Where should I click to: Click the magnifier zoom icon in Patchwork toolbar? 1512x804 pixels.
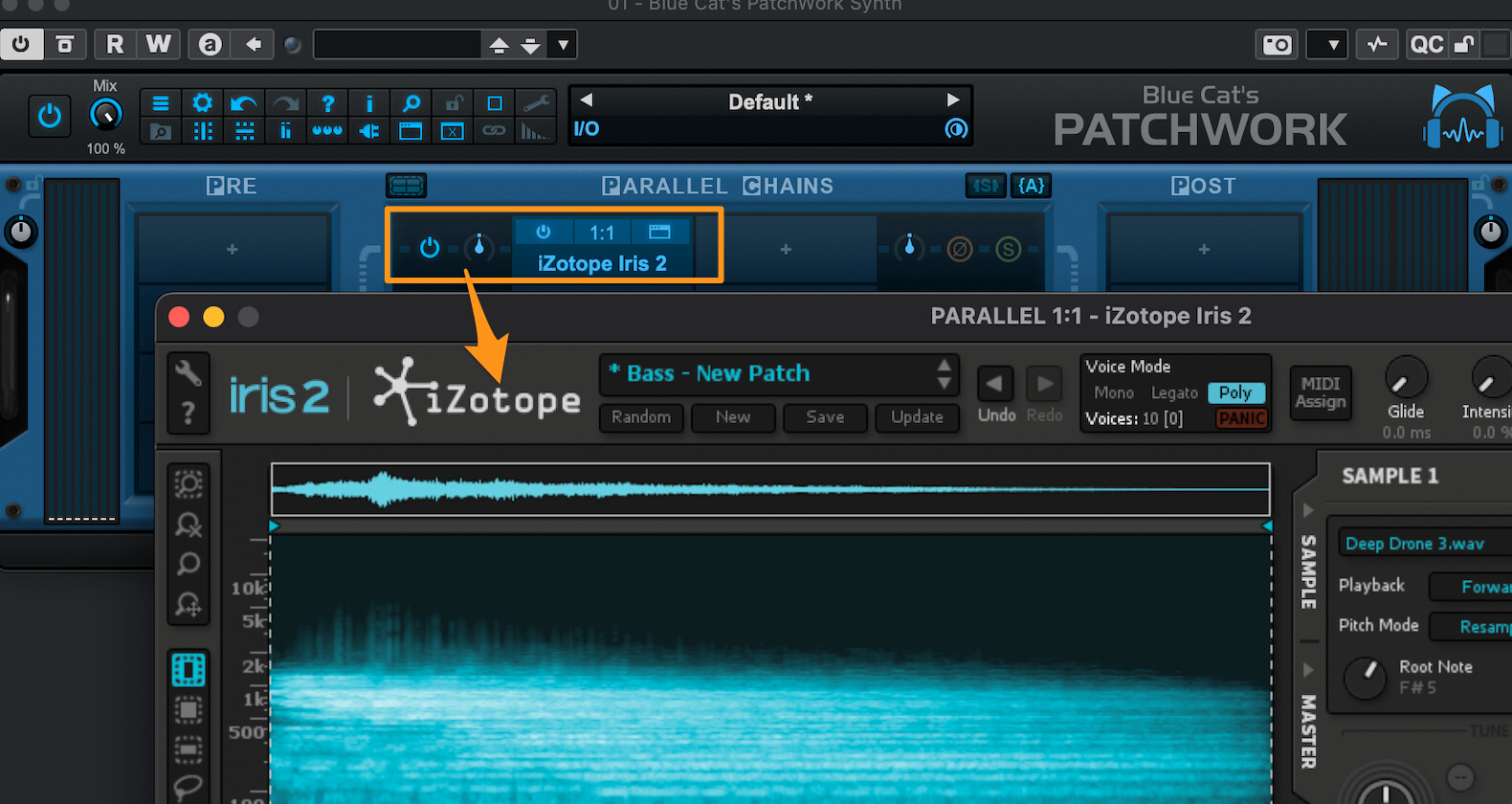[x=411, y=102]
